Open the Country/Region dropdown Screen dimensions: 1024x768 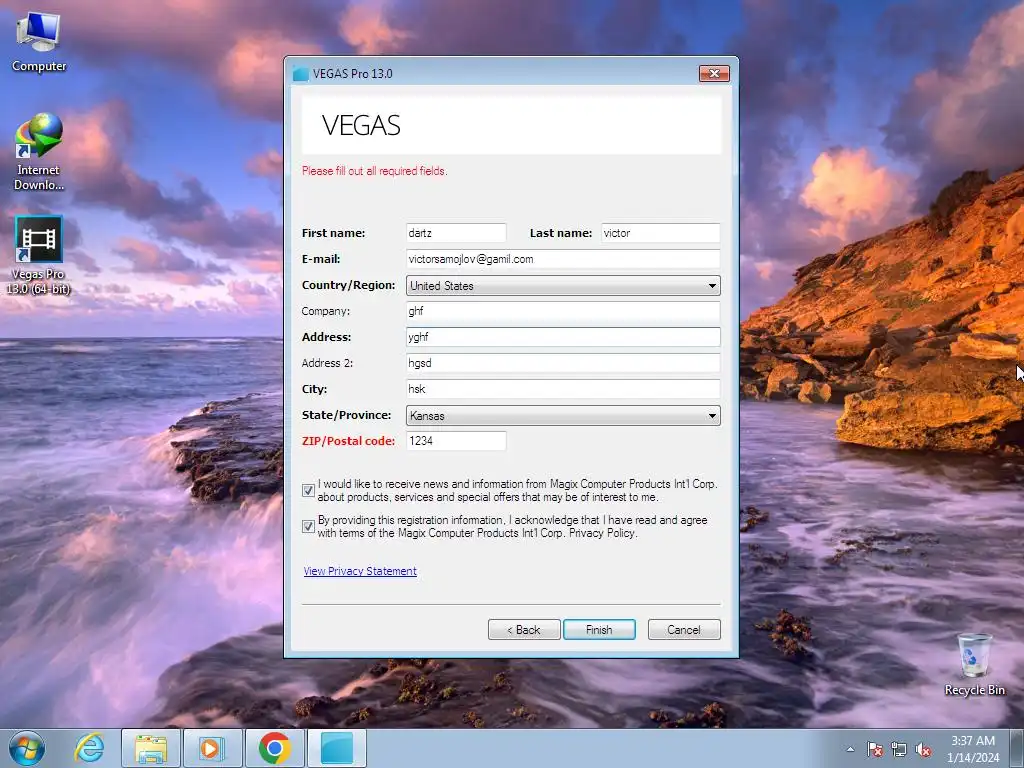(x=563, y=285)
